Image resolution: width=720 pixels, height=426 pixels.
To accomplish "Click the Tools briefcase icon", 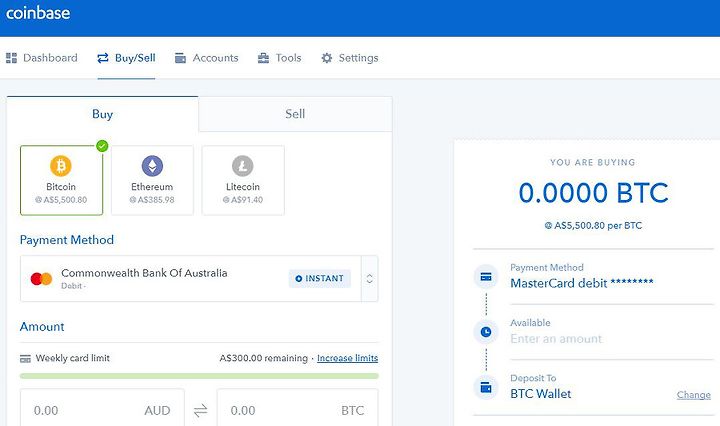I will pyautogui.click(x=263, y=58).
